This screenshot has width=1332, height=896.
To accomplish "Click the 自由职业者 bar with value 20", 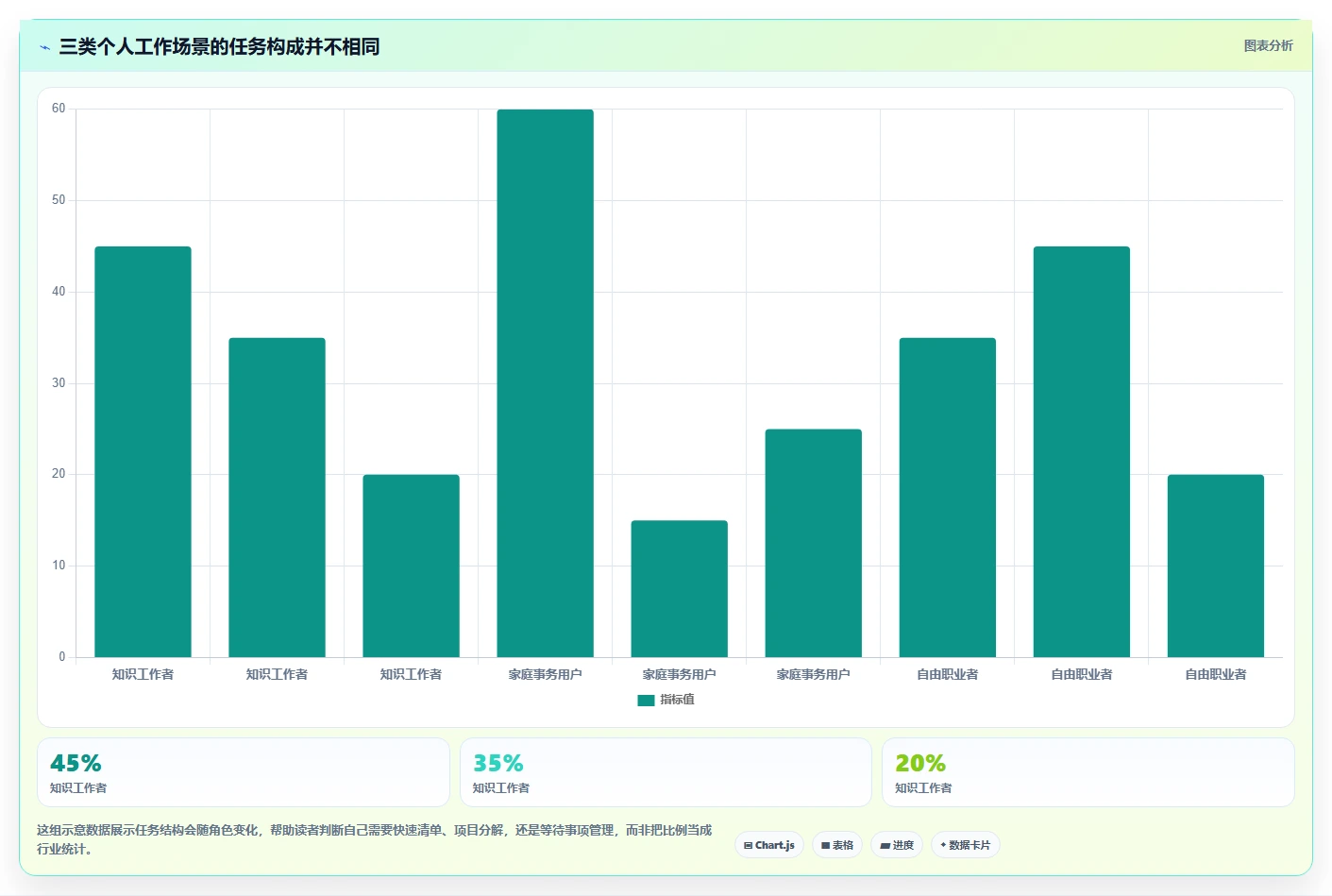I will pos(1216,566).
